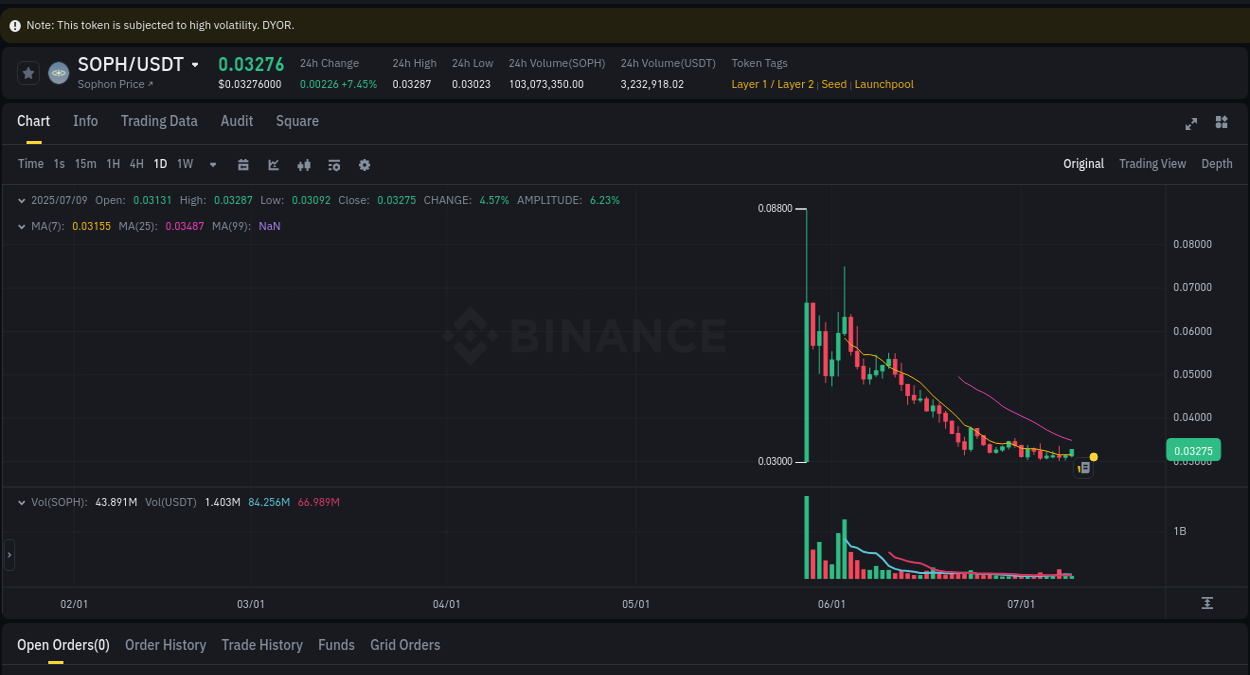Collapse the Vol(SOPH) indicator row chevron
Viewport: 1250px width, 675px height.
click(x=21, y=502)
